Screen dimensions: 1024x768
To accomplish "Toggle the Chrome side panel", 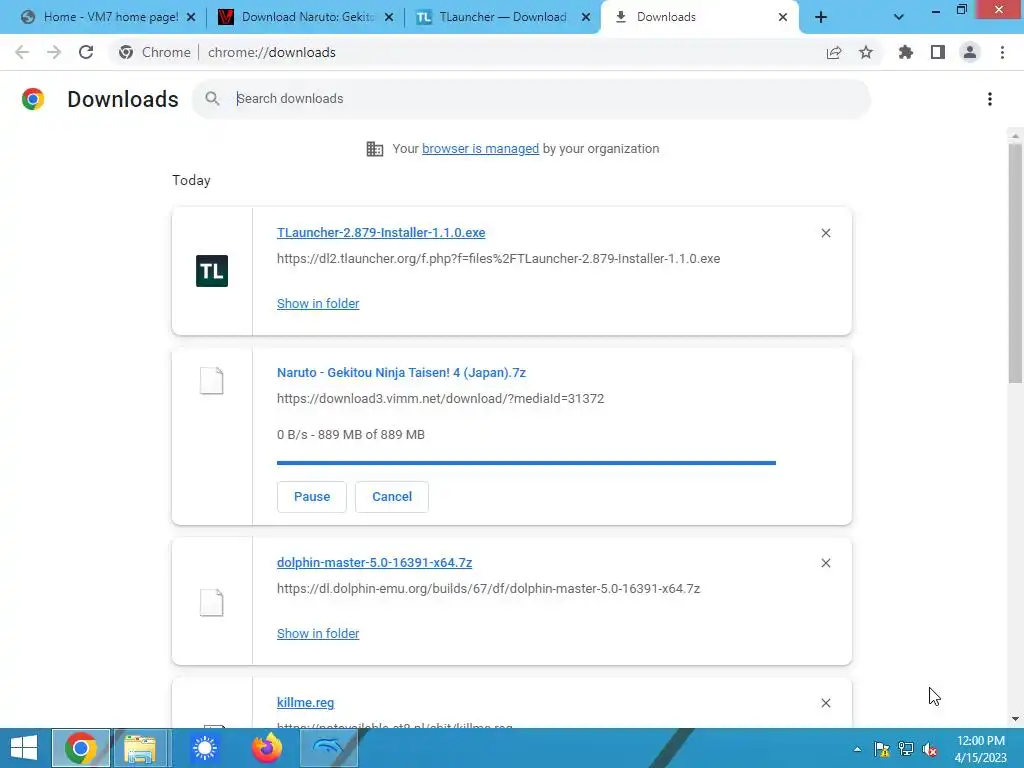I will tap(938, 52).
